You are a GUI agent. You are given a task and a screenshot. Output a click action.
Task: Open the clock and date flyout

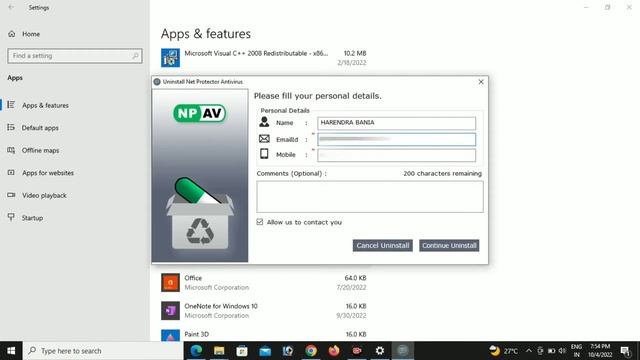pyautogui.click(x=600, y=351)
